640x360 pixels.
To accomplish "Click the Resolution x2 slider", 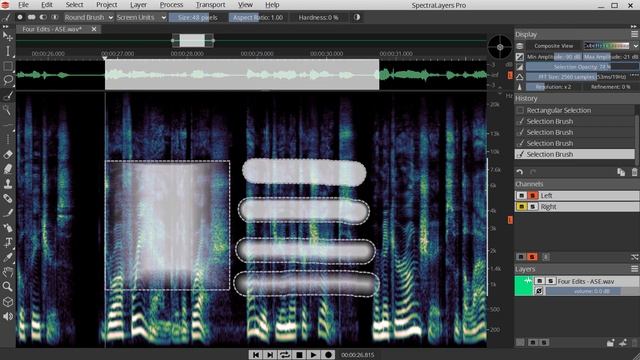I will (553, 87).
